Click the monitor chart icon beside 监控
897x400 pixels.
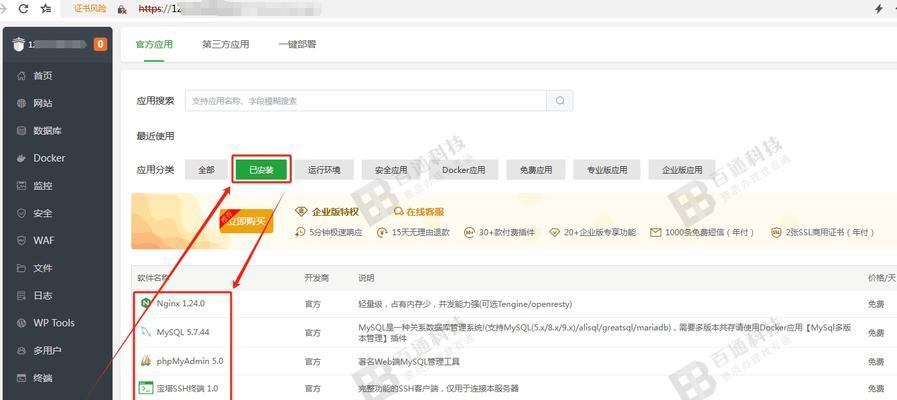pyautogui.click(x=22, y=185)
